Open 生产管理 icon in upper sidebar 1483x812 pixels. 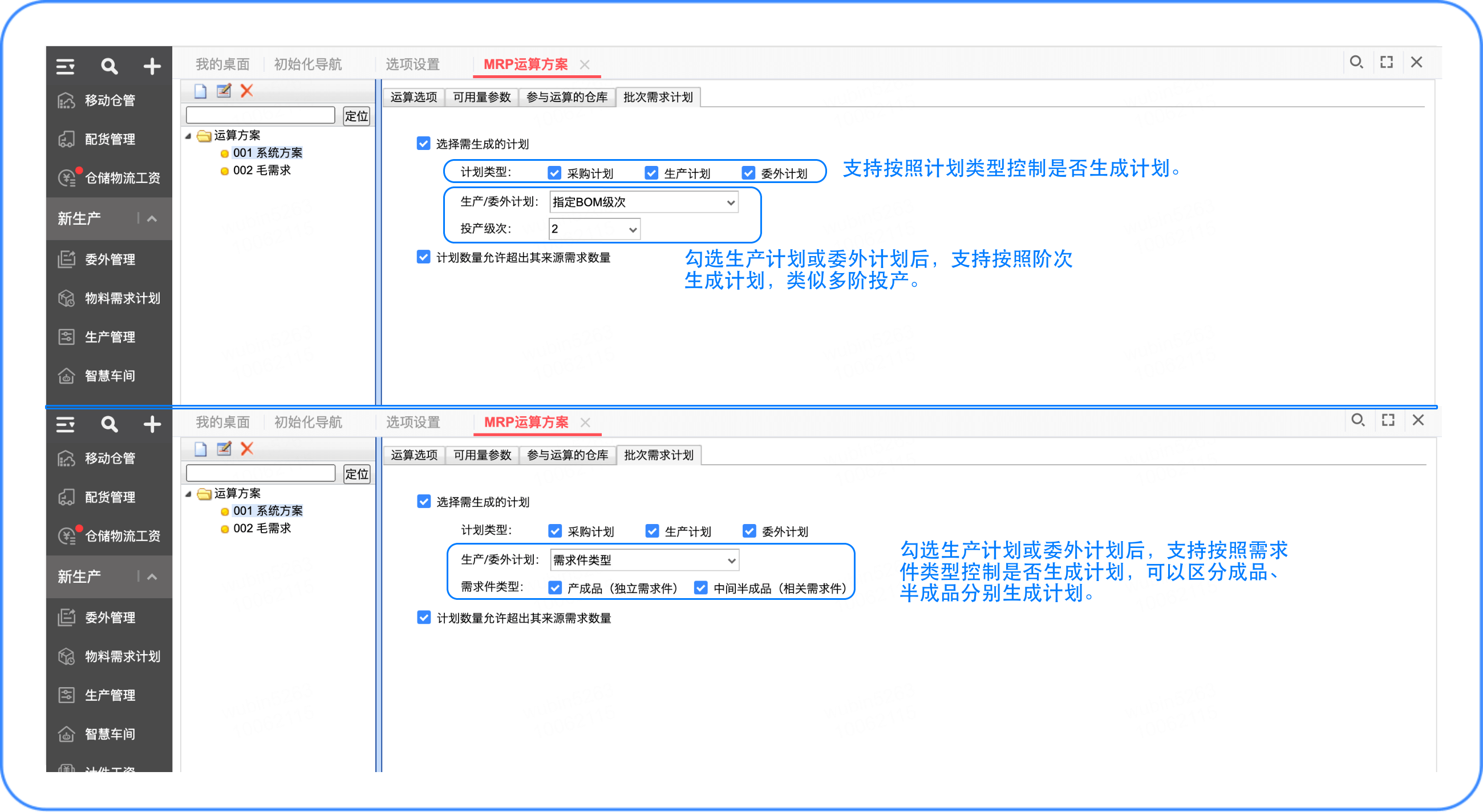pos(67,336)
